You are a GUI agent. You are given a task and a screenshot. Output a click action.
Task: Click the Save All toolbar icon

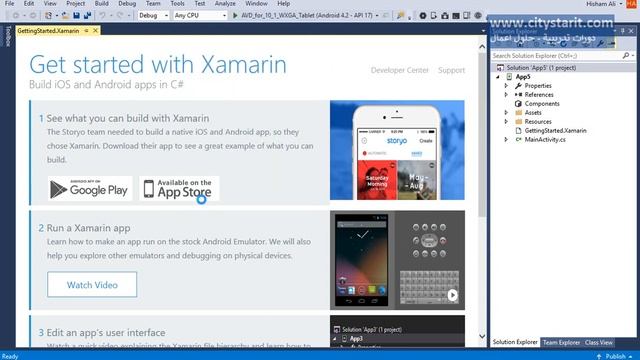[x=87, y=16]
